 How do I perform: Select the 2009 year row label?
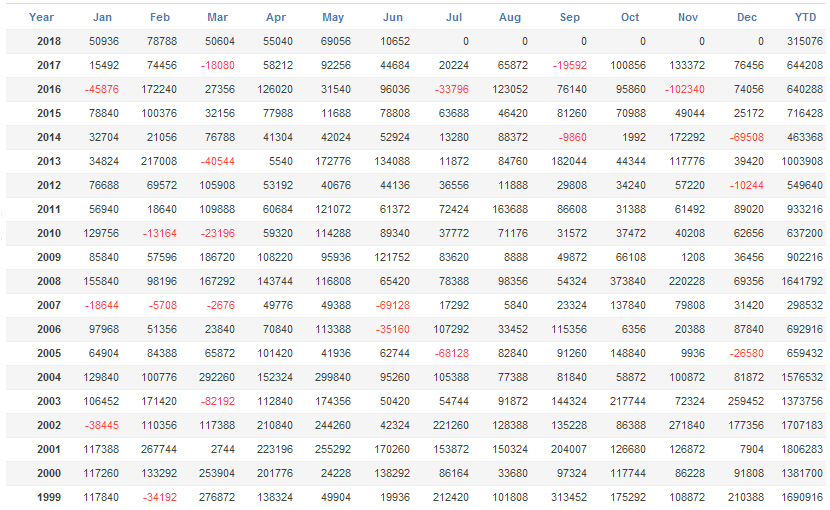click(49, 257)
